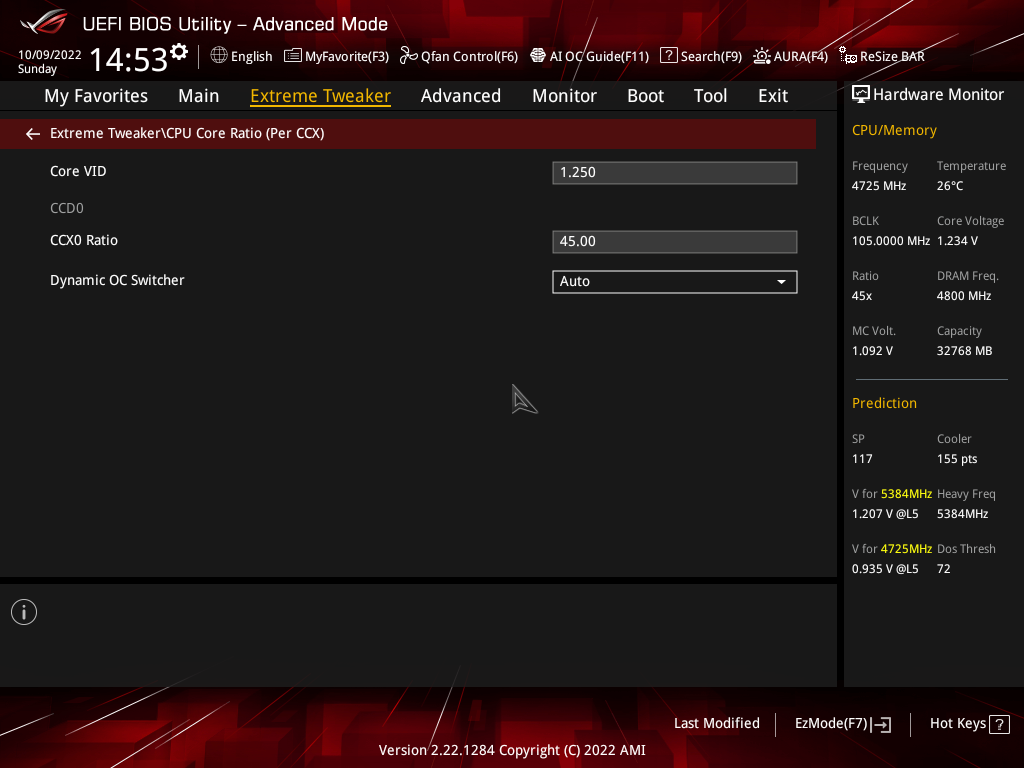
Task: Click the 14:53 clock display
Action: (x=128, y=59)
